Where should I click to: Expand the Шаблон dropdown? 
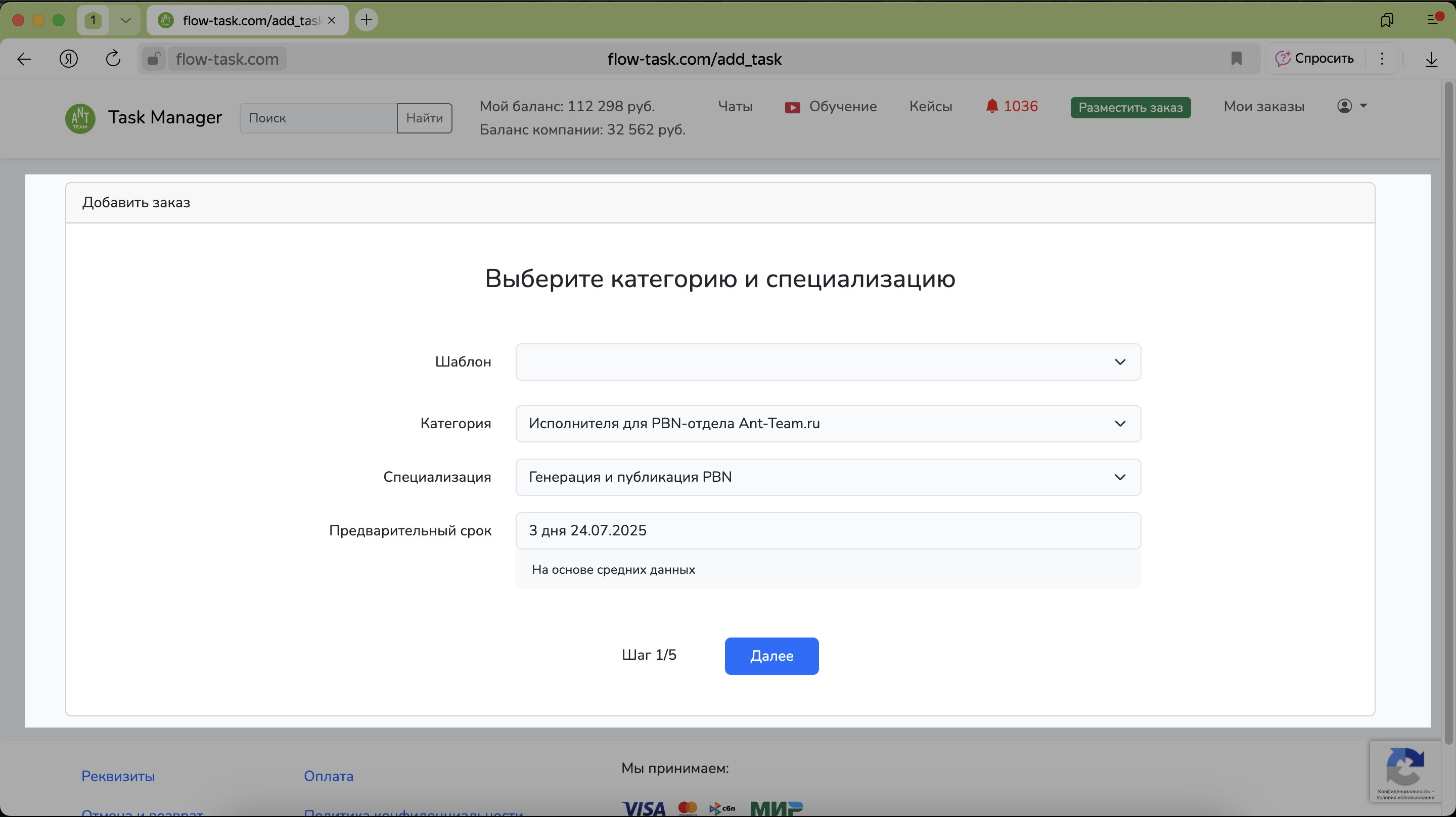828,362
